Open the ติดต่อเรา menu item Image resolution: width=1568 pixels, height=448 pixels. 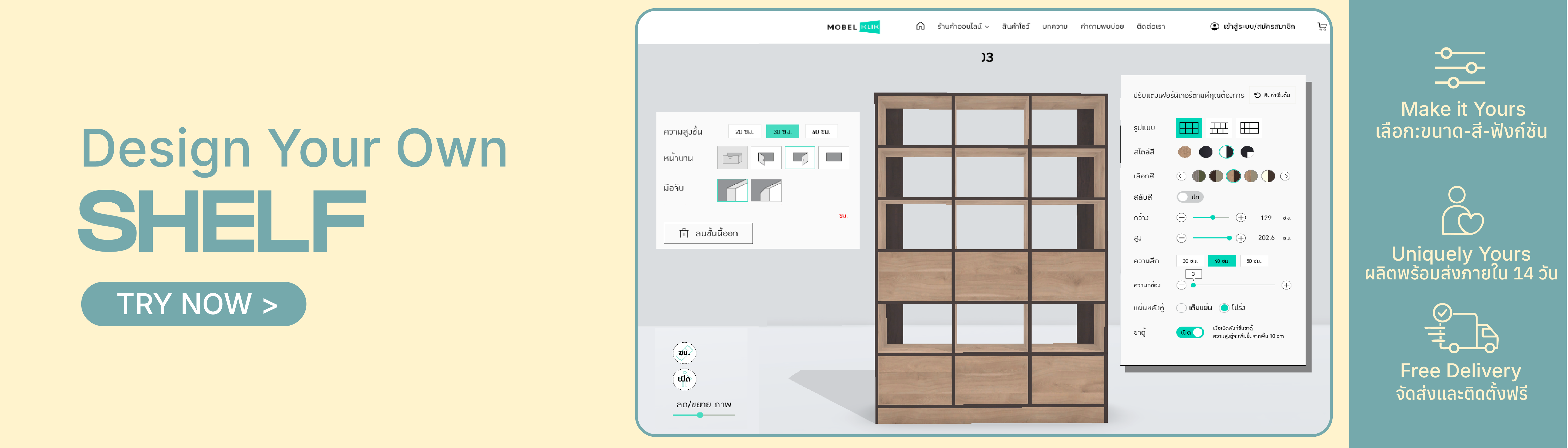click(1151, 26)
